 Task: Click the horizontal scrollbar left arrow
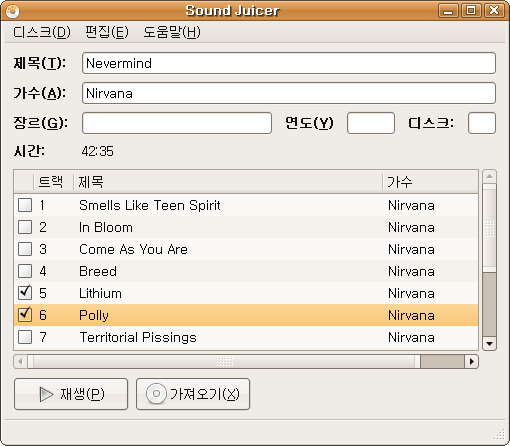click(x=20, y=361)
